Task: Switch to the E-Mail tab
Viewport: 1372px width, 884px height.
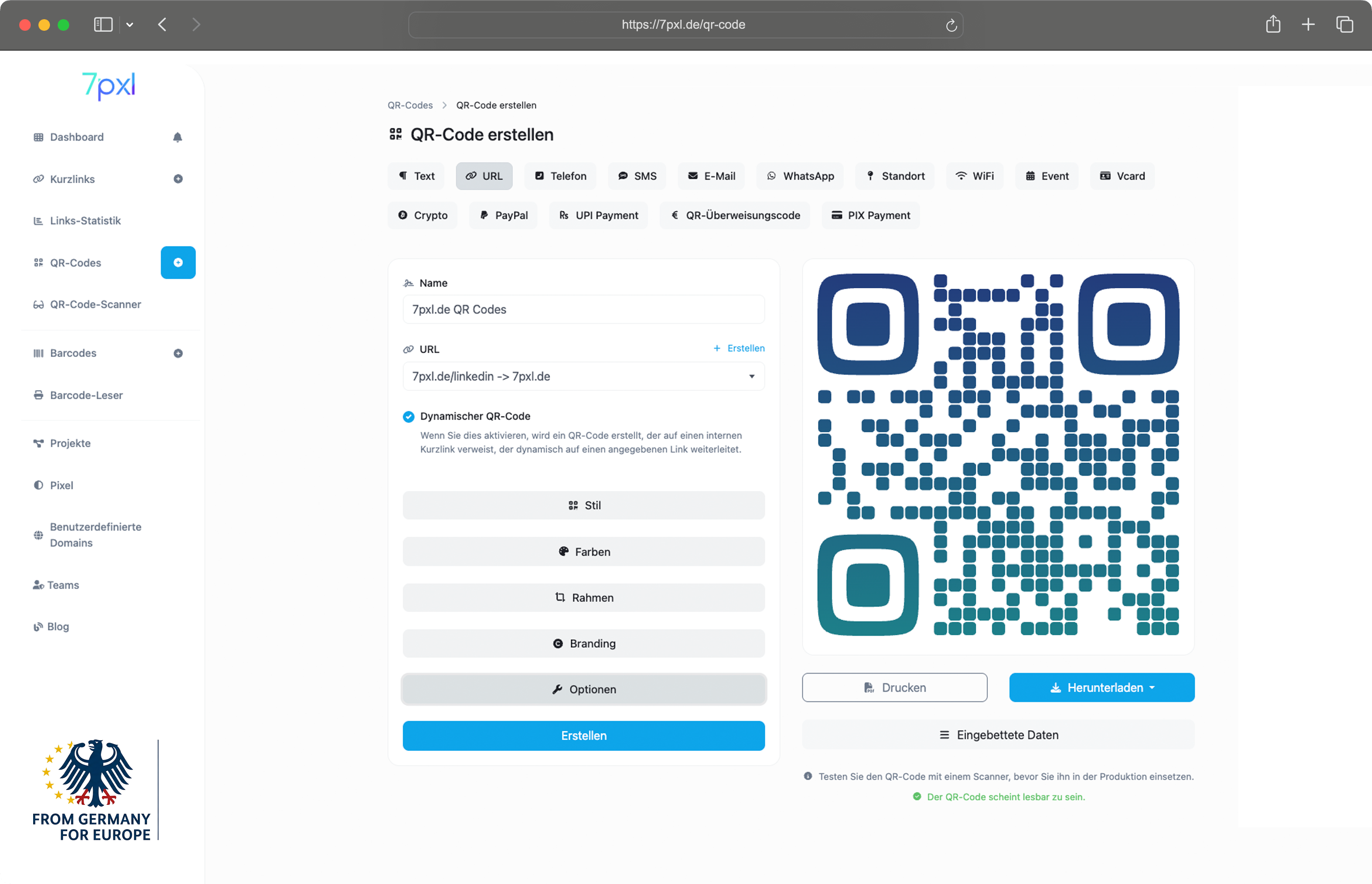Action: click(711, 176)
